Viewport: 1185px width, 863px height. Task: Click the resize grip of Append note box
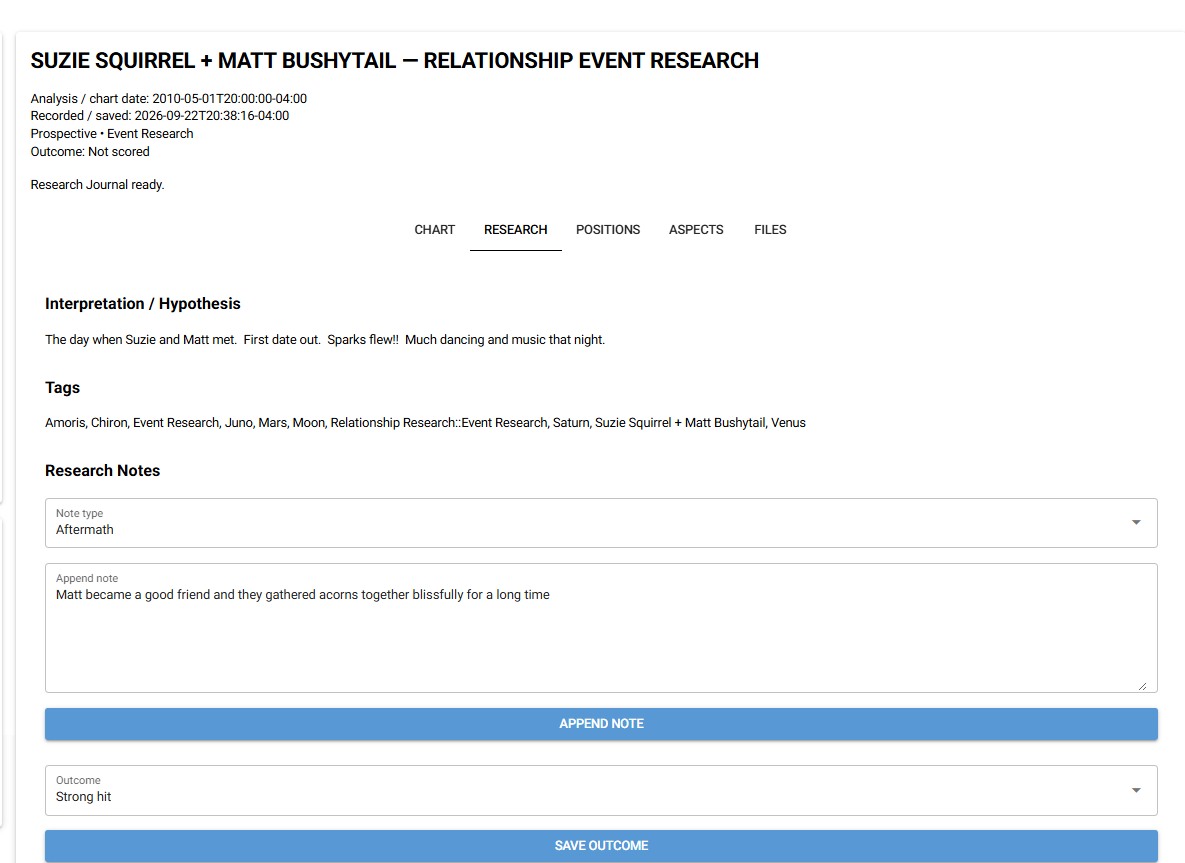[x=1142, y=686]
